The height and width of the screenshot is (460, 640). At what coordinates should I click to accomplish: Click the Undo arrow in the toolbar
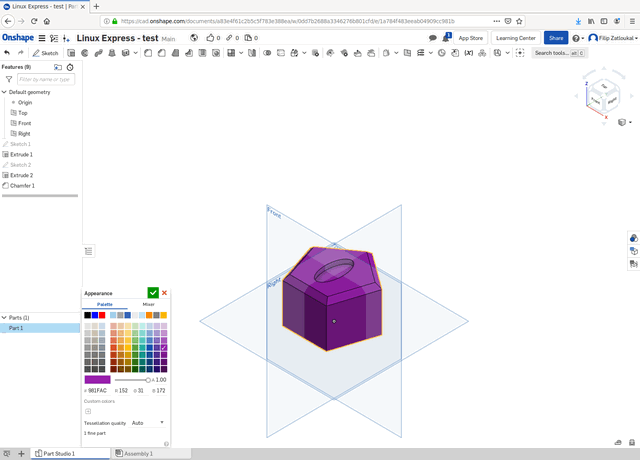[7, 53]
